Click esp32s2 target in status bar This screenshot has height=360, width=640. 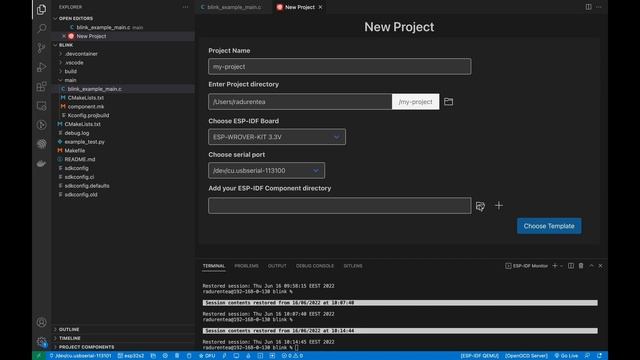131,356
